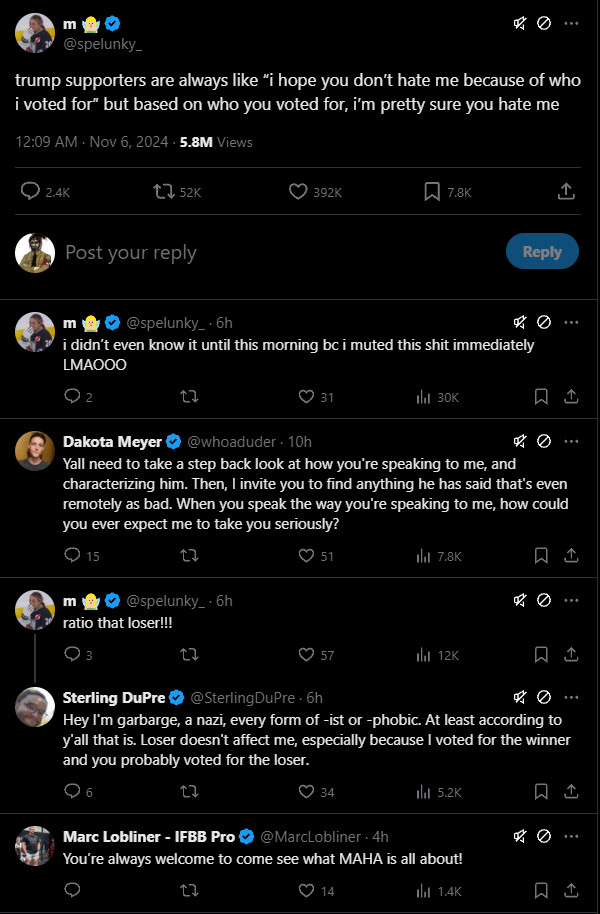Viewport: 600px width, 914px height.
Task: Open the @MarcLobliner handle link
Action: (313, 836)
